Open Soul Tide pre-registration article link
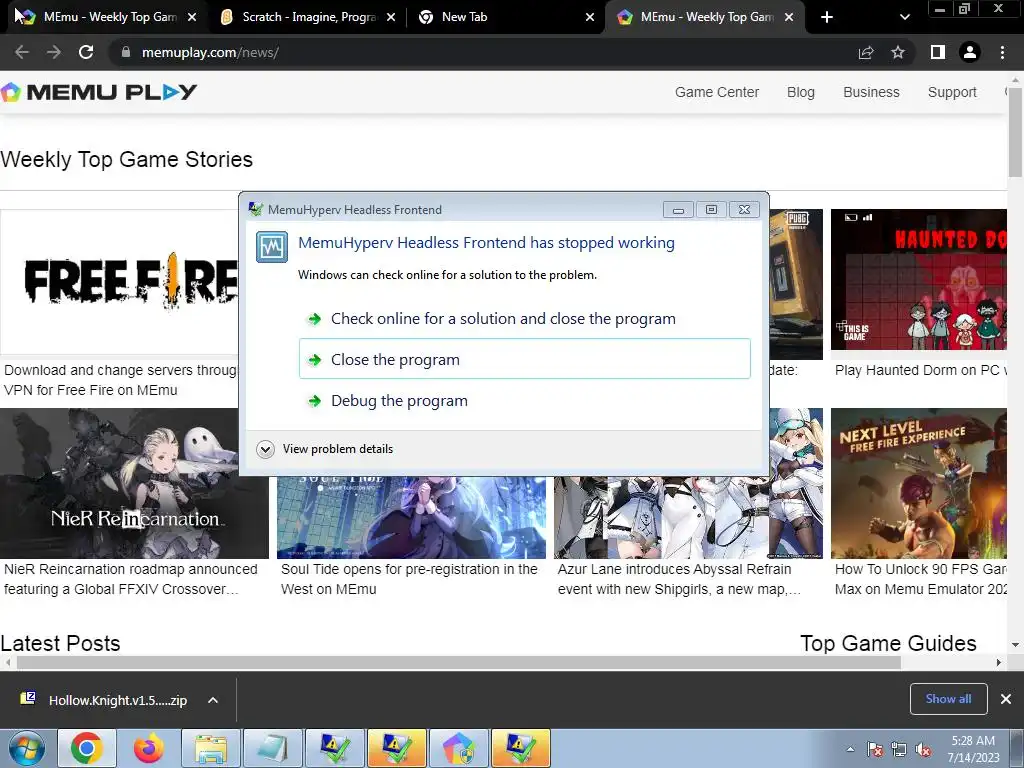 [x=409, y=579]
